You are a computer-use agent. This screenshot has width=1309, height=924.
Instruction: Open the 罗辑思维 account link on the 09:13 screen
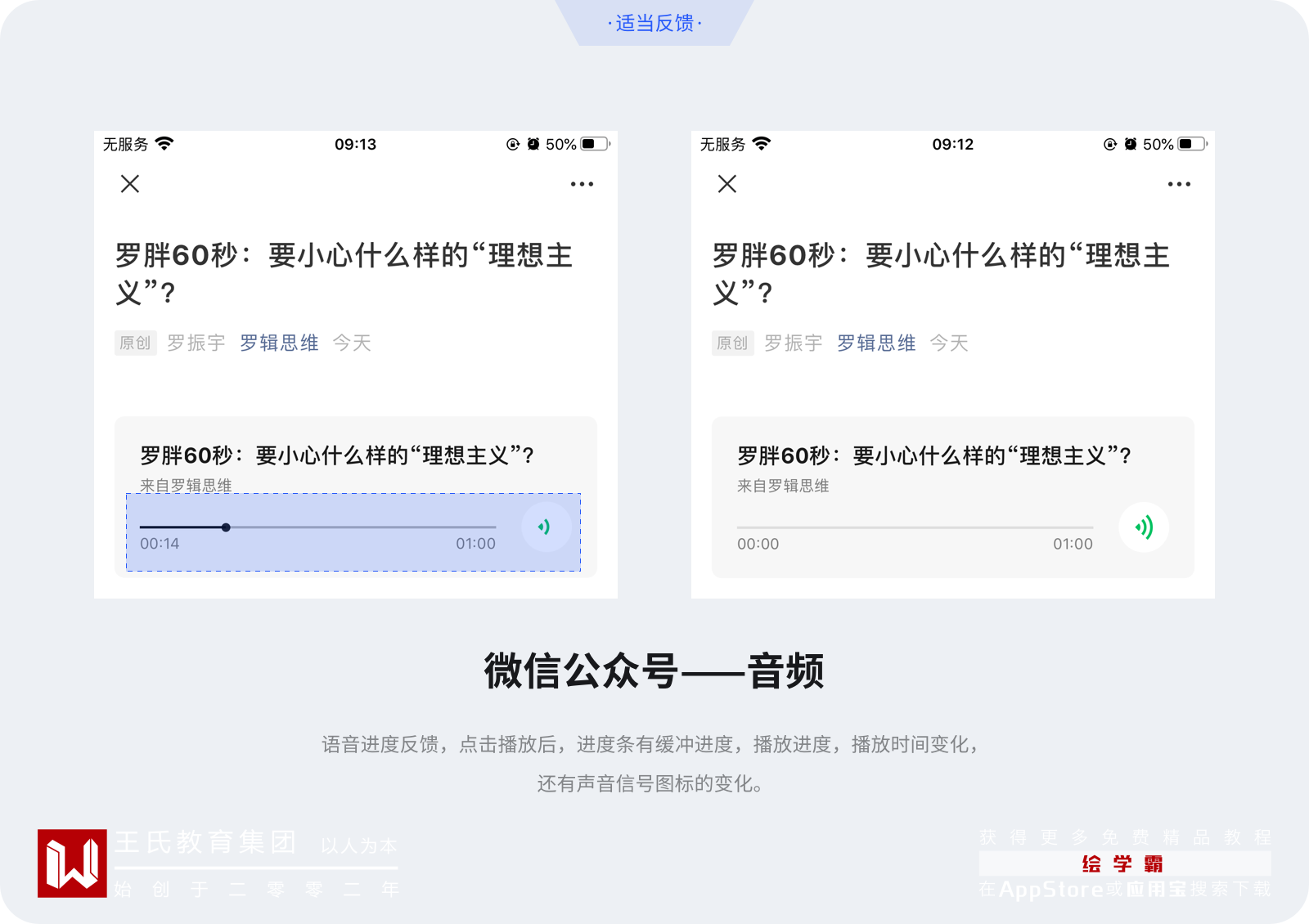(279, 343)
